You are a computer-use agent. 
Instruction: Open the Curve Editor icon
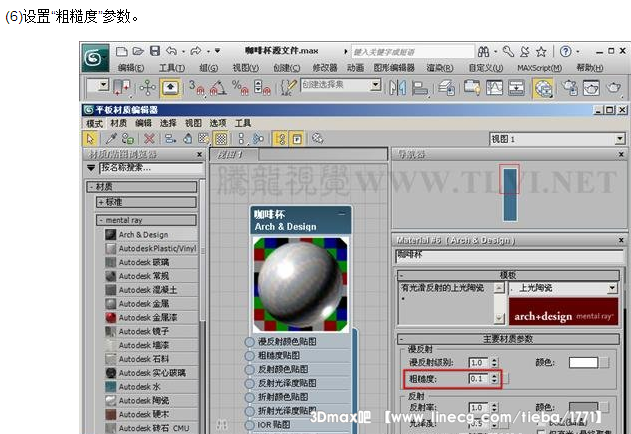pos(495,87)
